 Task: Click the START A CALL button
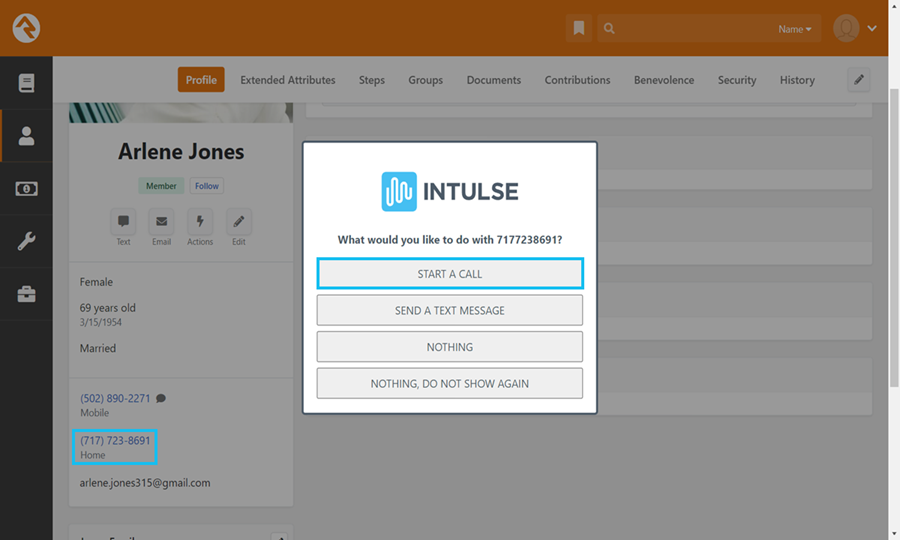point(450,274)
